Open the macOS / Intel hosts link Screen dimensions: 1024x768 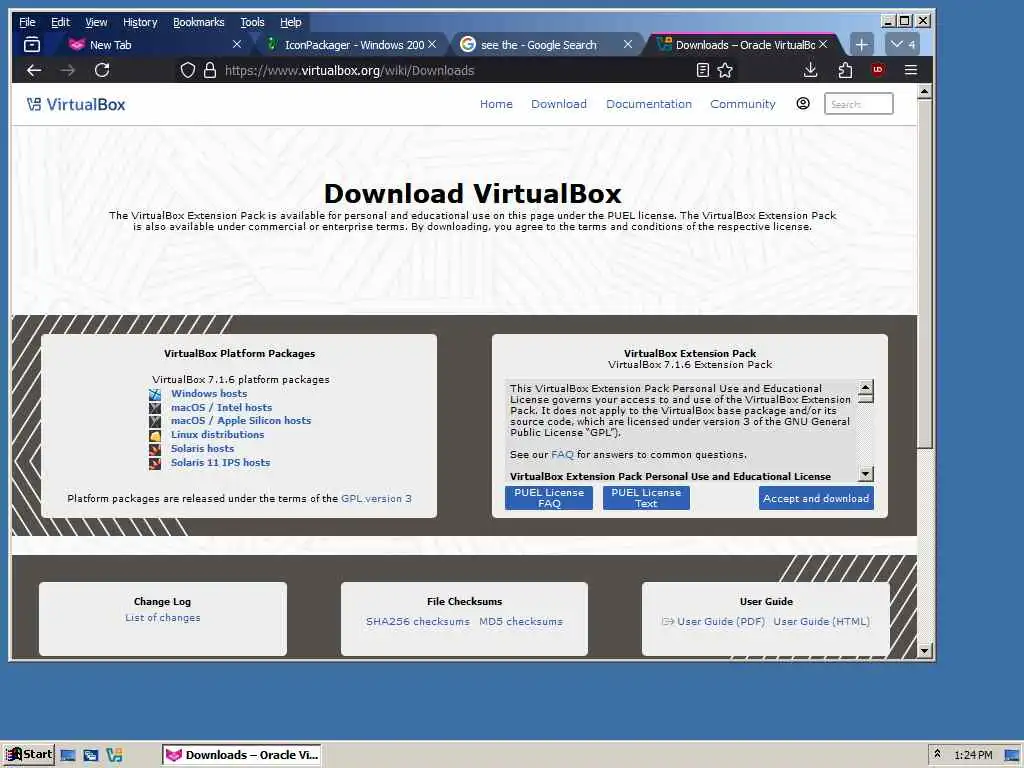(221, 408)
